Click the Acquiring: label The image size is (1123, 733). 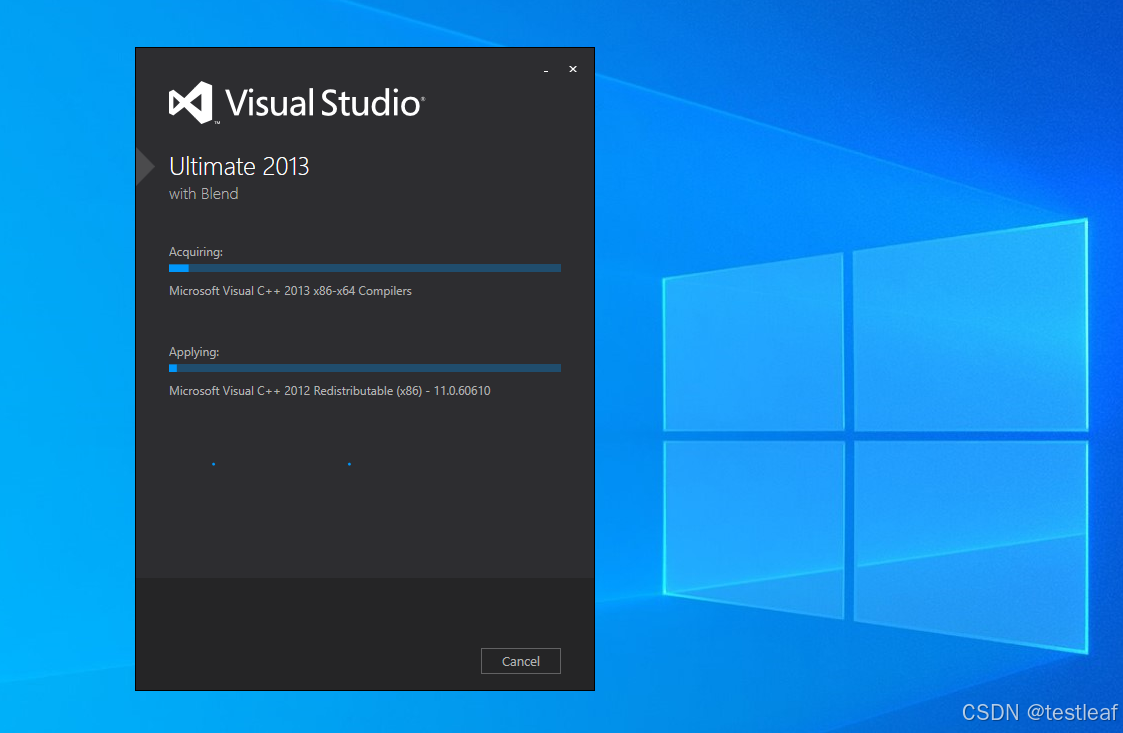195,251
